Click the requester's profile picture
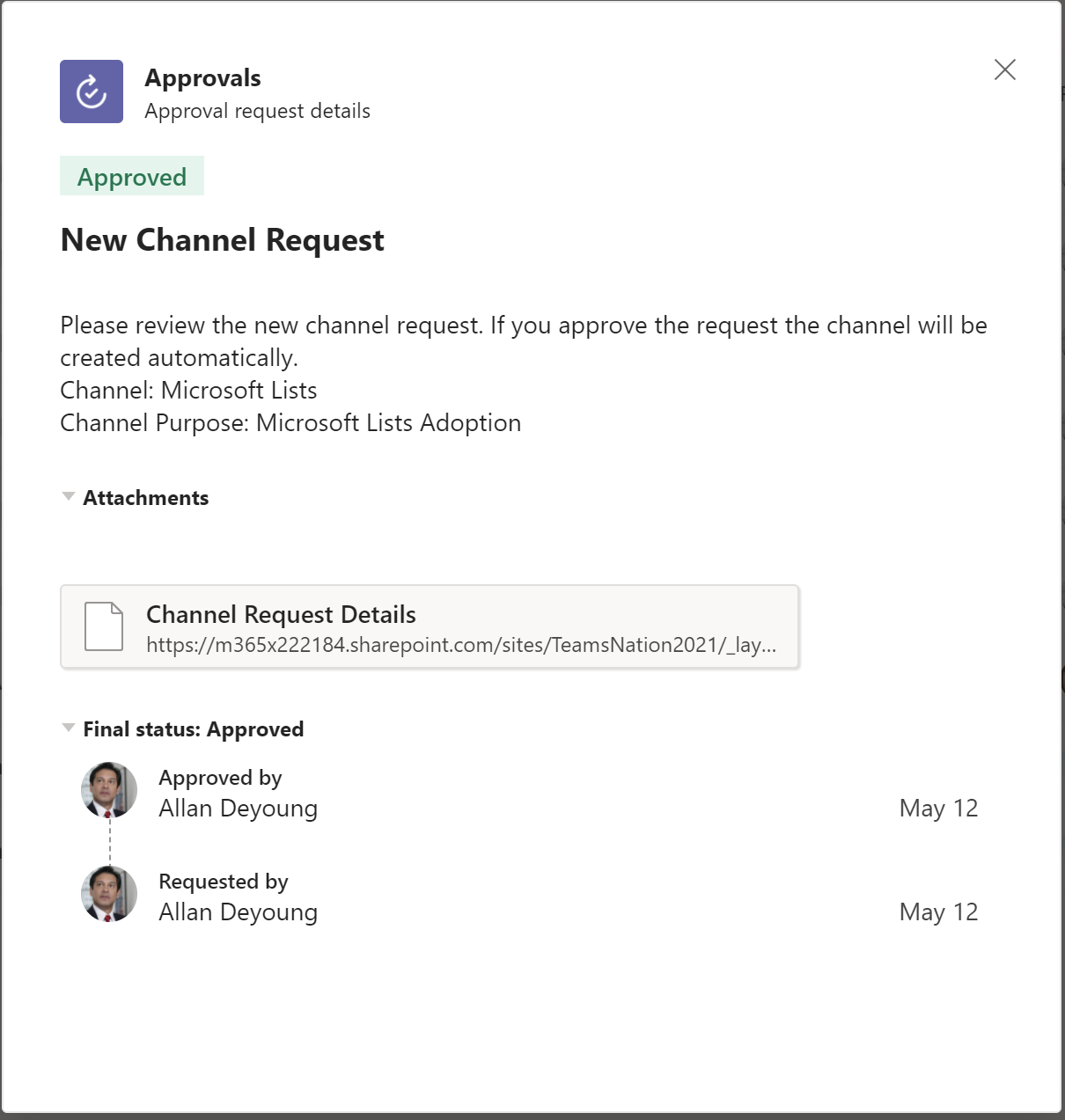This screenshot has height=1120, width=1065. pyautogui.click(x=109, y=894)
